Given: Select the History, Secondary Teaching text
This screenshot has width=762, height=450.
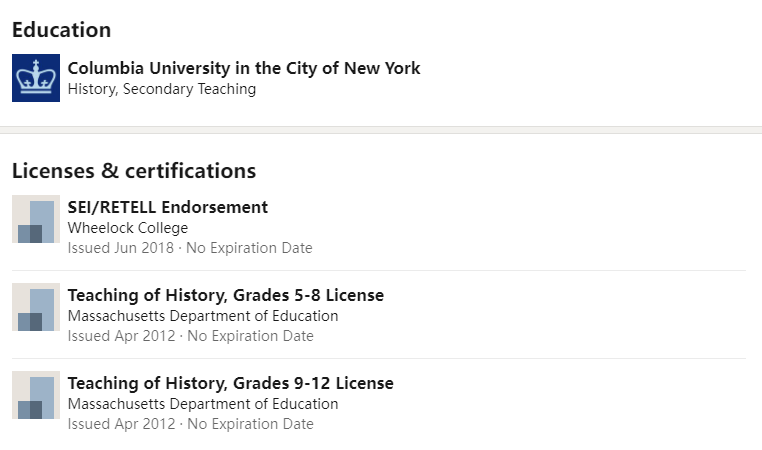Looking at the screenshot, I should (162, 89).
